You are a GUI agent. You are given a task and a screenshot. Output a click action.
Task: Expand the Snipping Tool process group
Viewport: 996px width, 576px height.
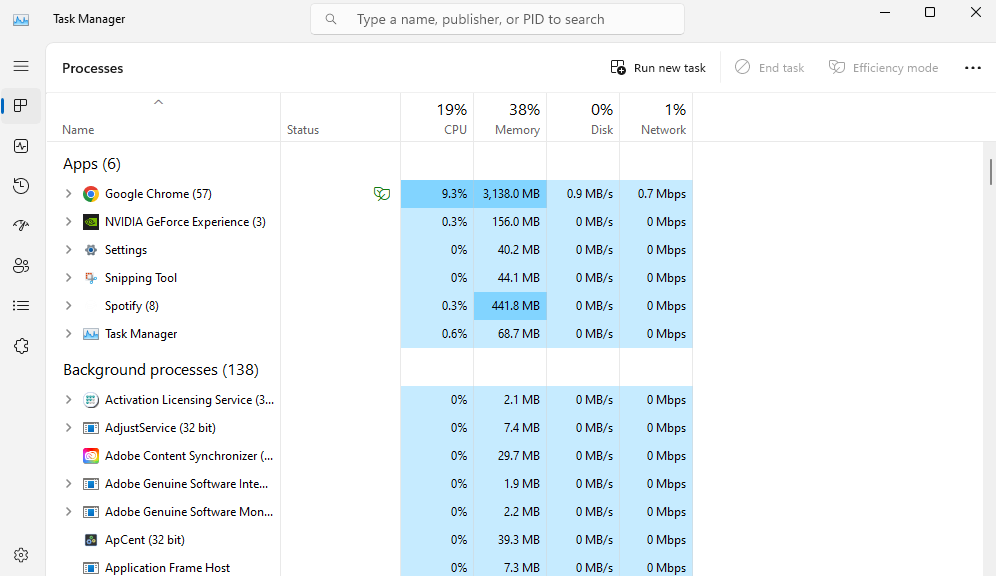[x=69, y=278]
